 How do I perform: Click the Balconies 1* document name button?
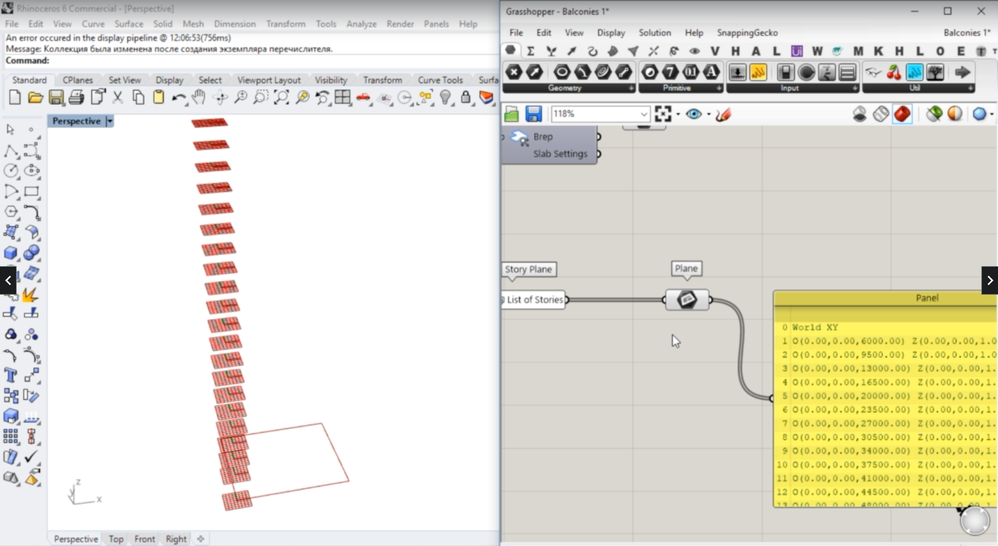(x=966, y=33)
